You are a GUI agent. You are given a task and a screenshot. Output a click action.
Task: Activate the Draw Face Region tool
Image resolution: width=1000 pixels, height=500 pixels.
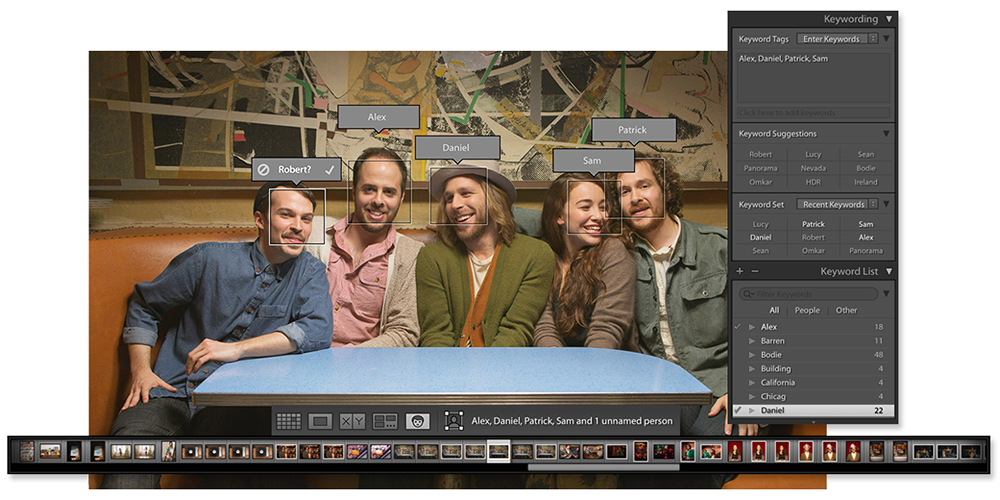(x=453, y=422)
